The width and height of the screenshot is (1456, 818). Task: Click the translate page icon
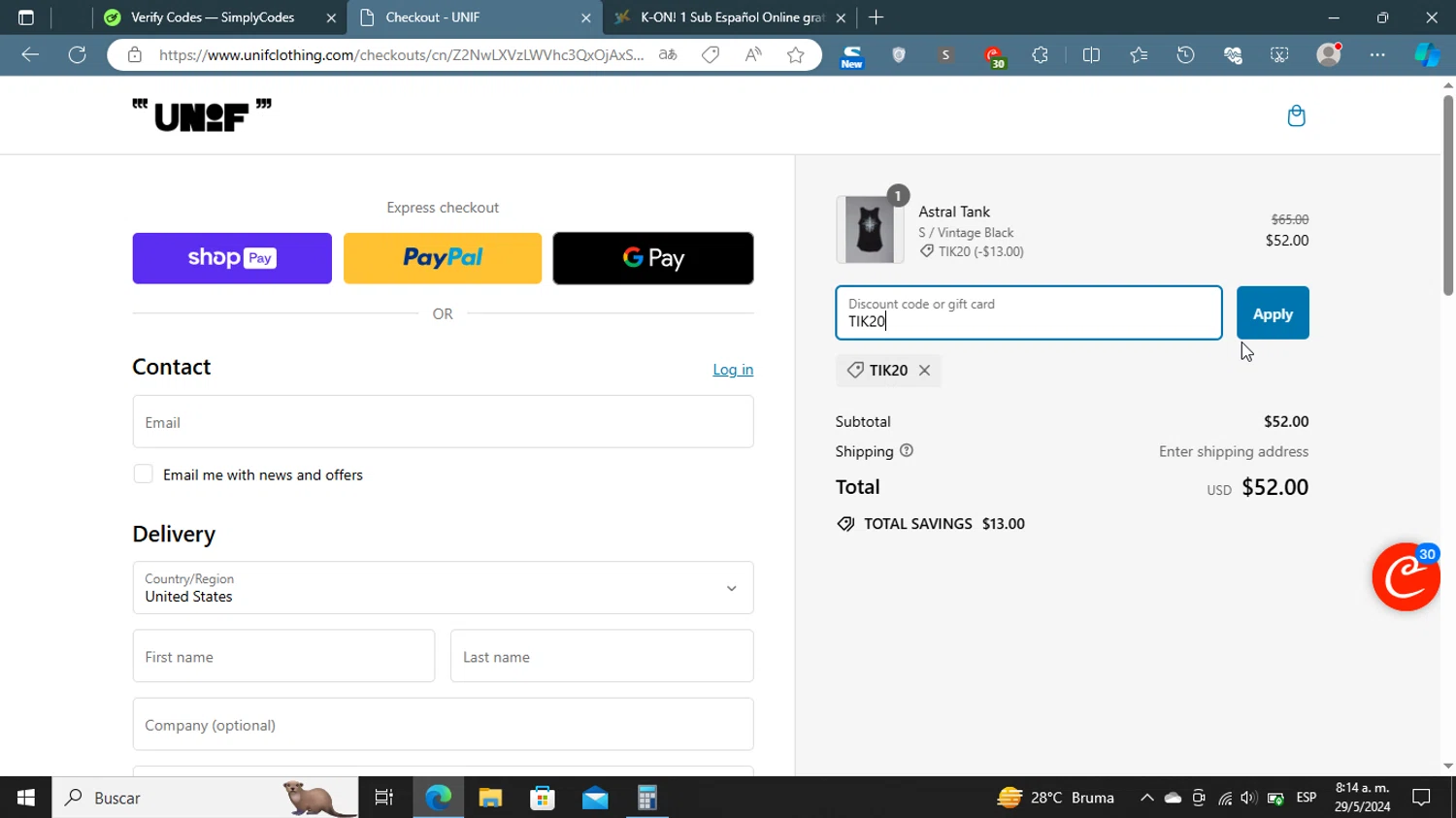668,55
